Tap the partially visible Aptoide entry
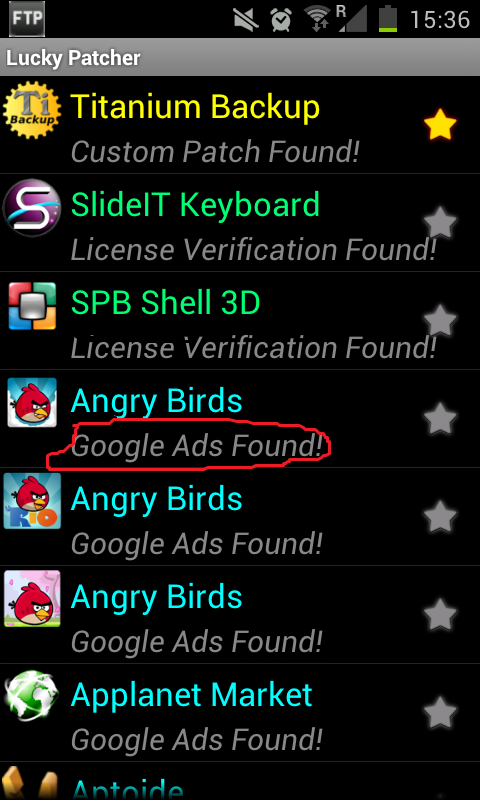This screenshot has height=800, width=480. point(240,782)
